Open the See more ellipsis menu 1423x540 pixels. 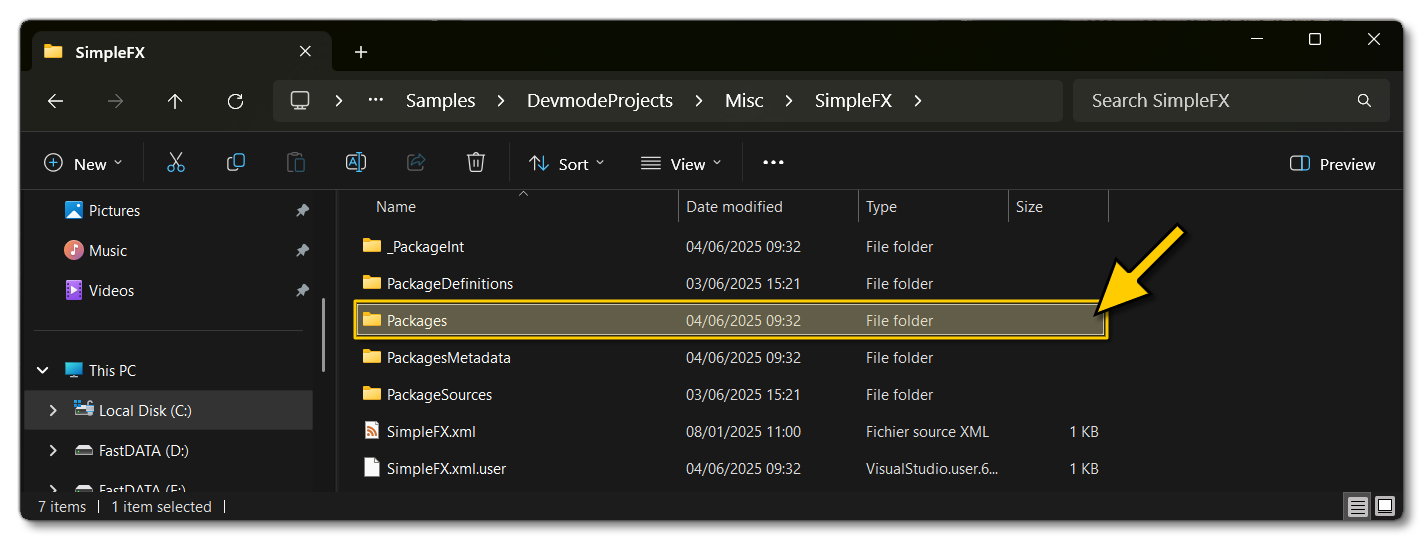pyautogui.click(x=773, y=163)
